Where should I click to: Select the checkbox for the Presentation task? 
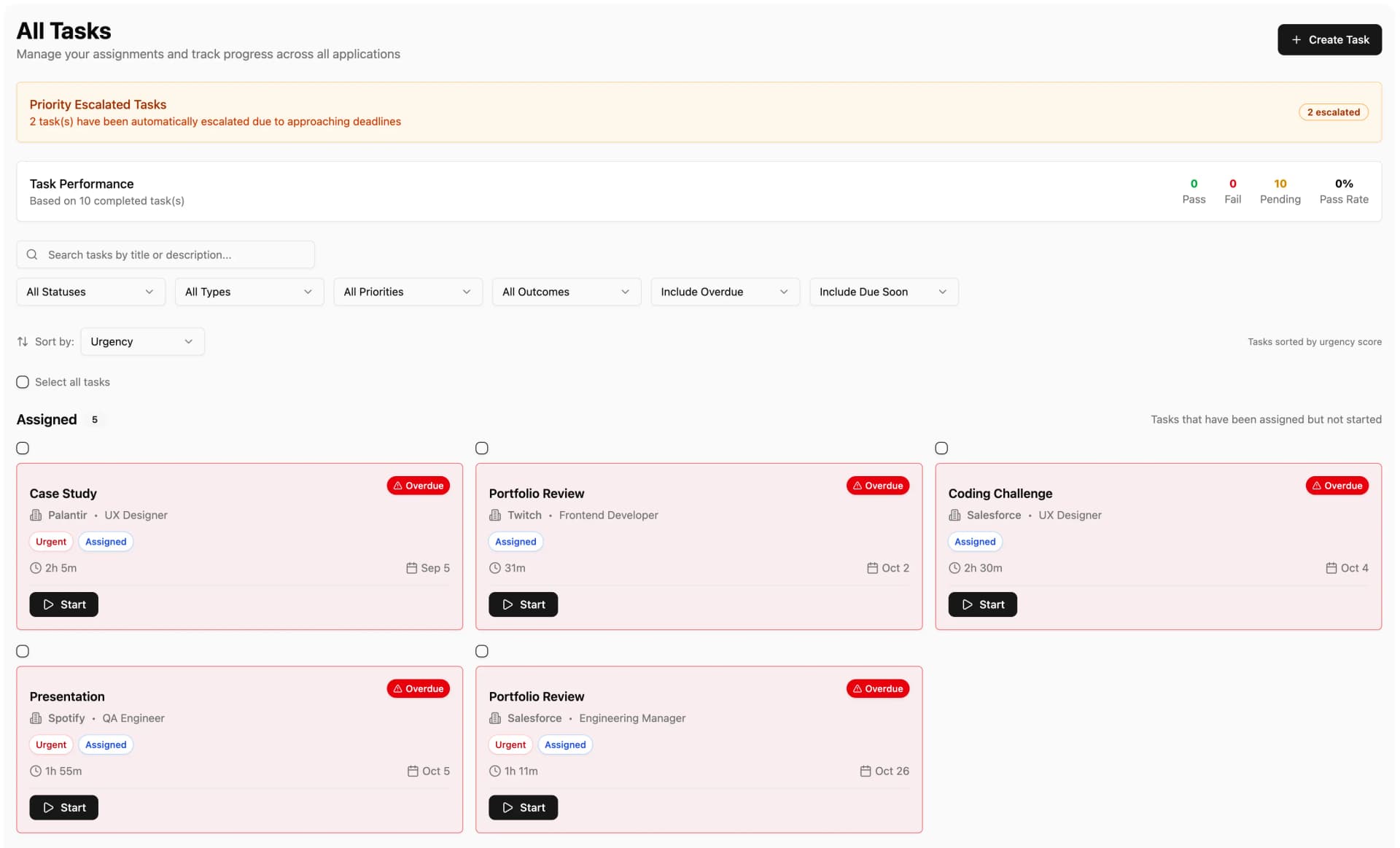tap(23, 650)
